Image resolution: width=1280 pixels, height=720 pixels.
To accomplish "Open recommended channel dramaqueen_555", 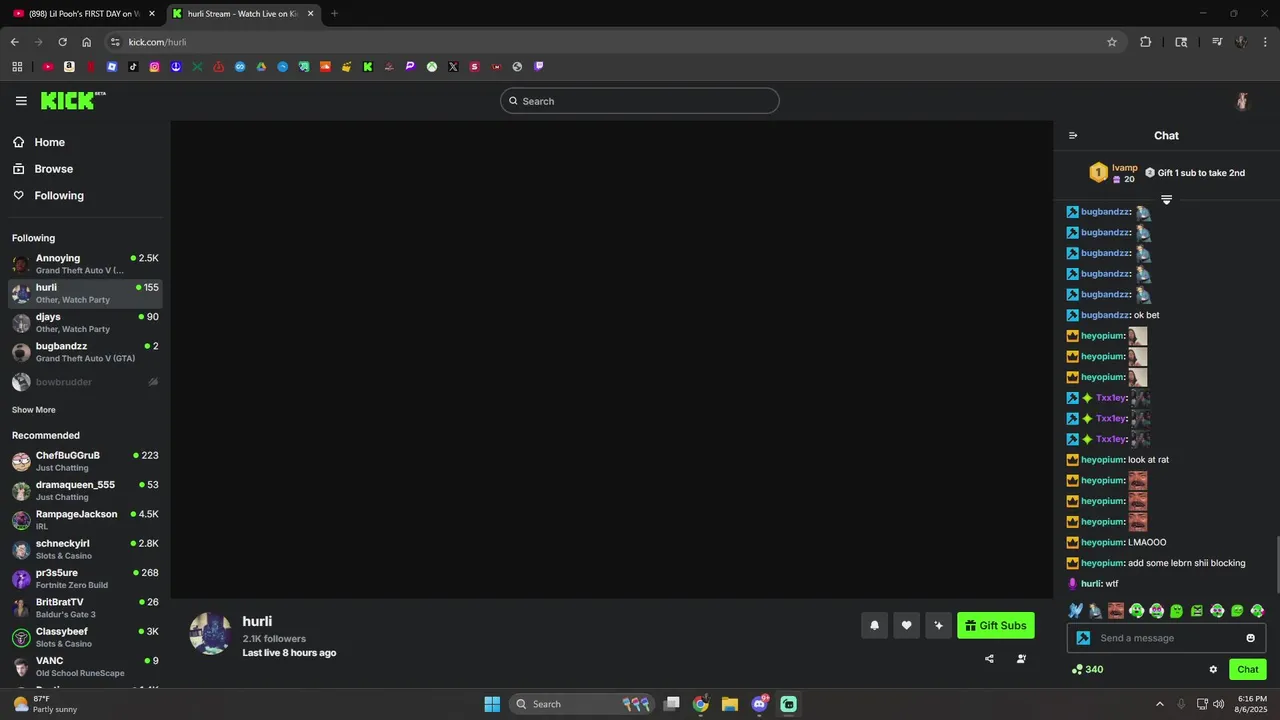I will pos(85,490).
